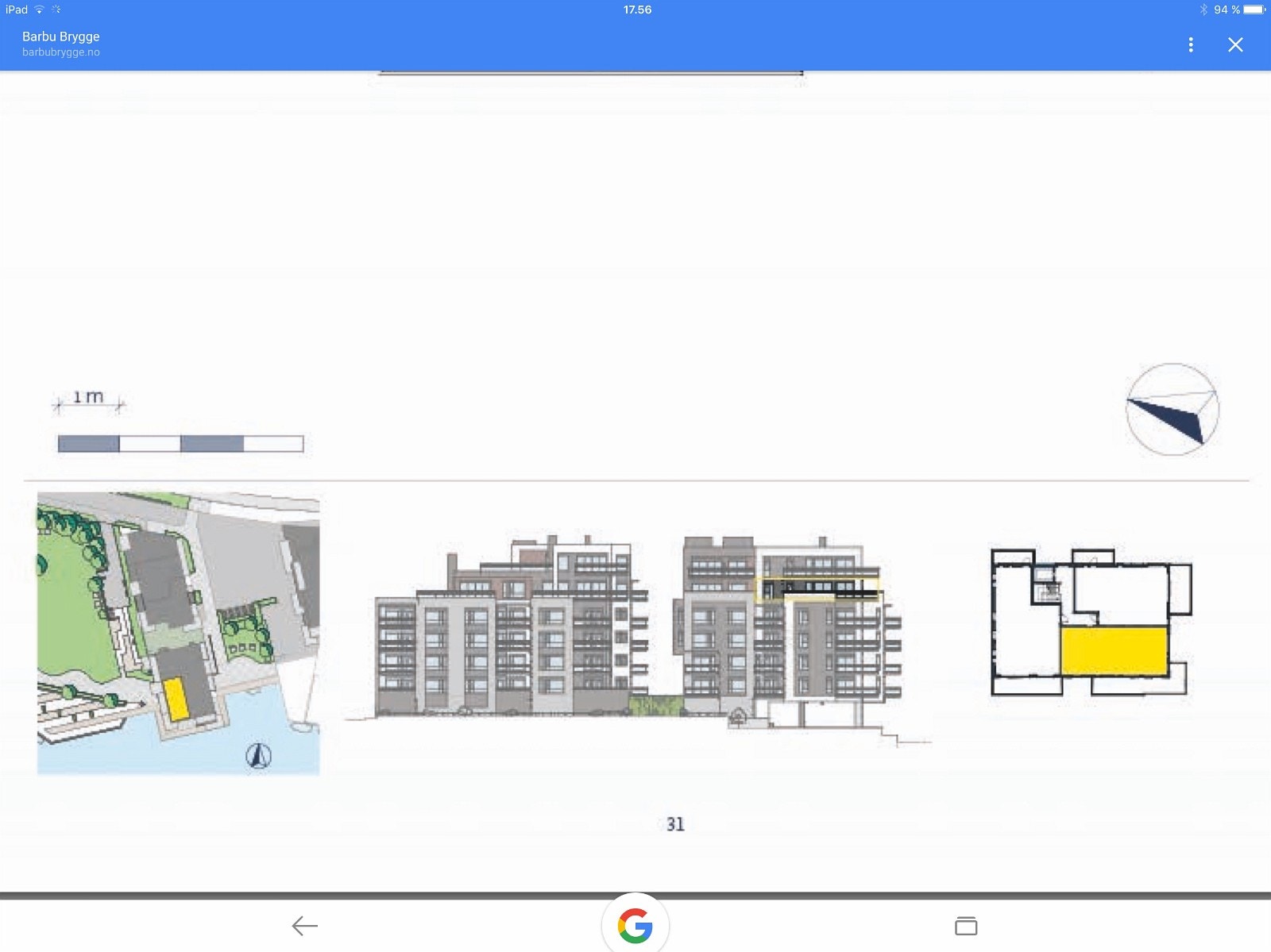The width and height of the screenshot is (1271, 952).
Task: Tap the battery status indicator
Action: point(1254,10)
